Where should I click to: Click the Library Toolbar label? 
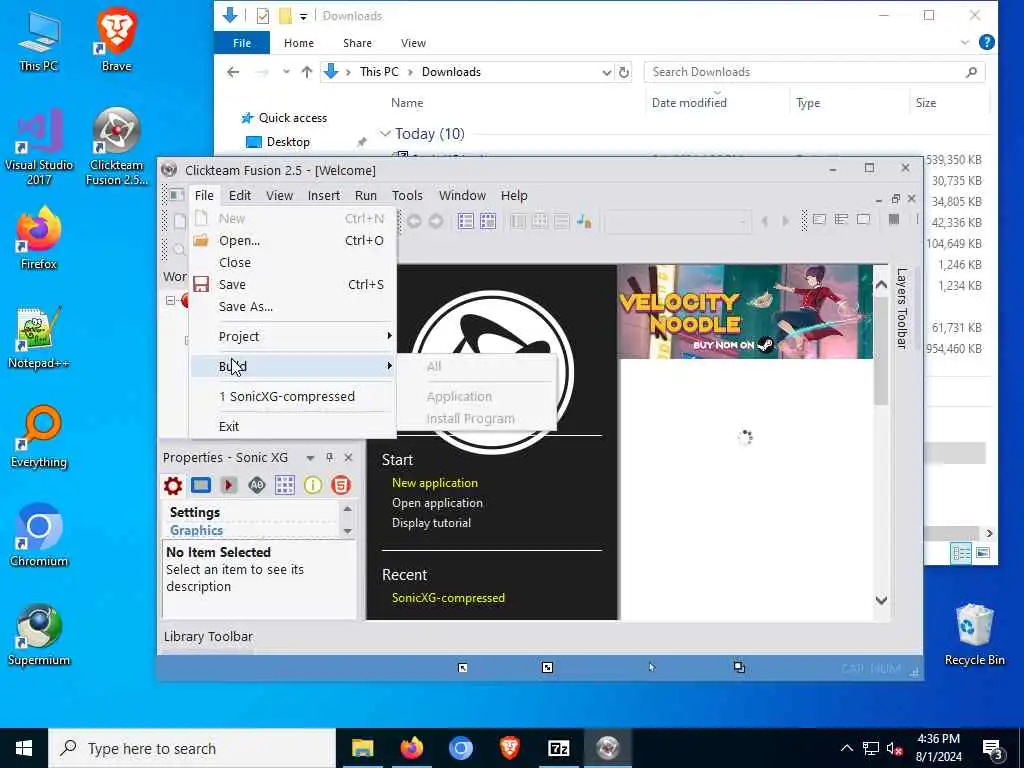click(x=208, y=637)
